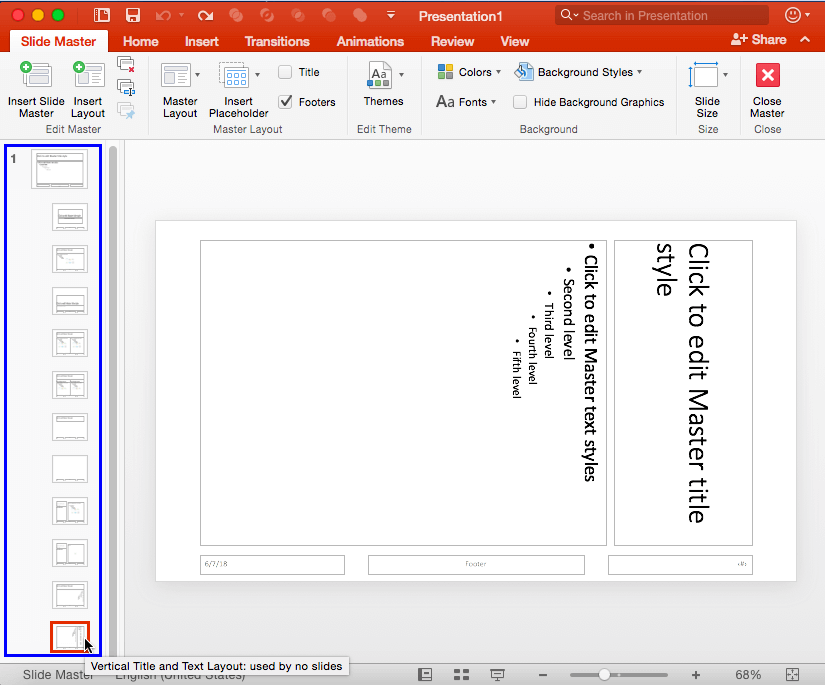Enable the Title checkbox
This screenshot has width=825, height=685.
click(286, 72)
